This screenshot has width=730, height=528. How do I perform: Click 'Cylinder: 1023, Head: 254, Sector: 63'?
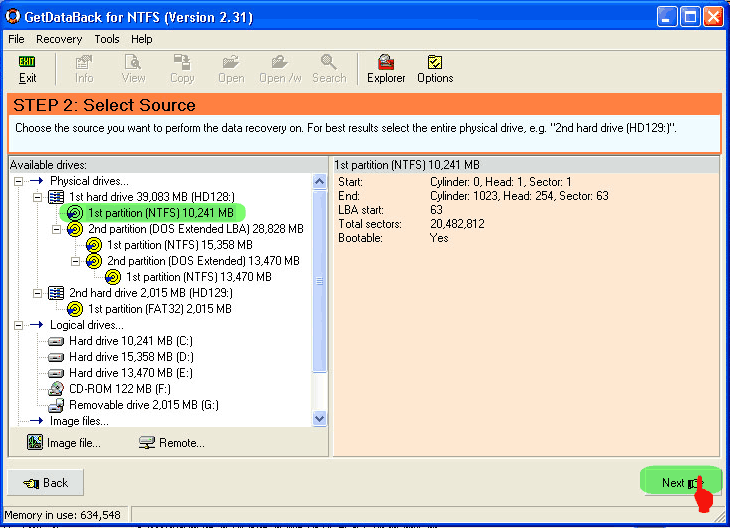click(519, 196)
